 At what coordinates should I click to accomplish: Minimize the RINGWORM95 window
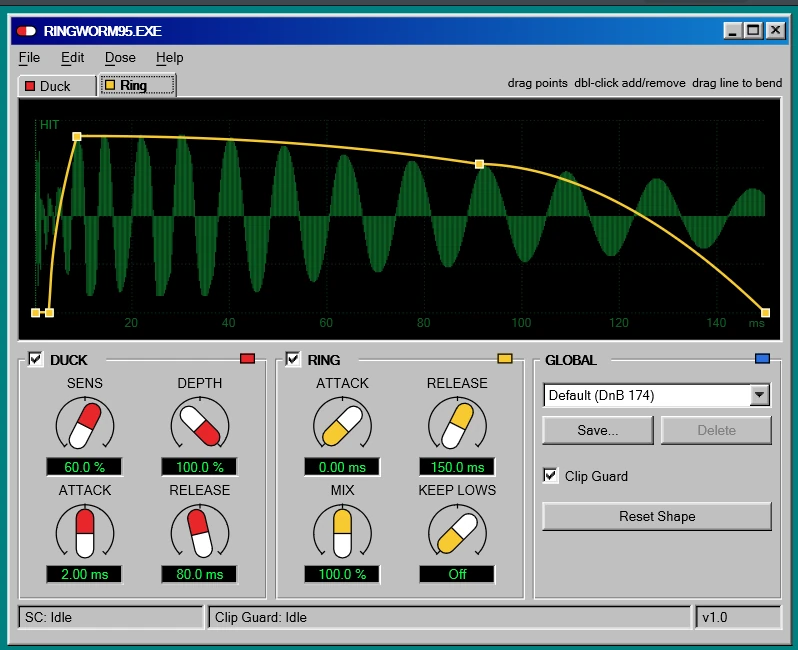tap(732, 31)
